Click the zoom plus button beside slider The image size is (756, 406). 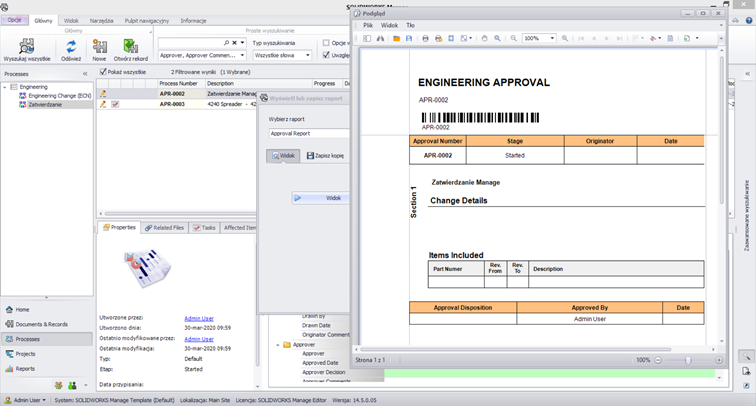click(x=719, y=360)
